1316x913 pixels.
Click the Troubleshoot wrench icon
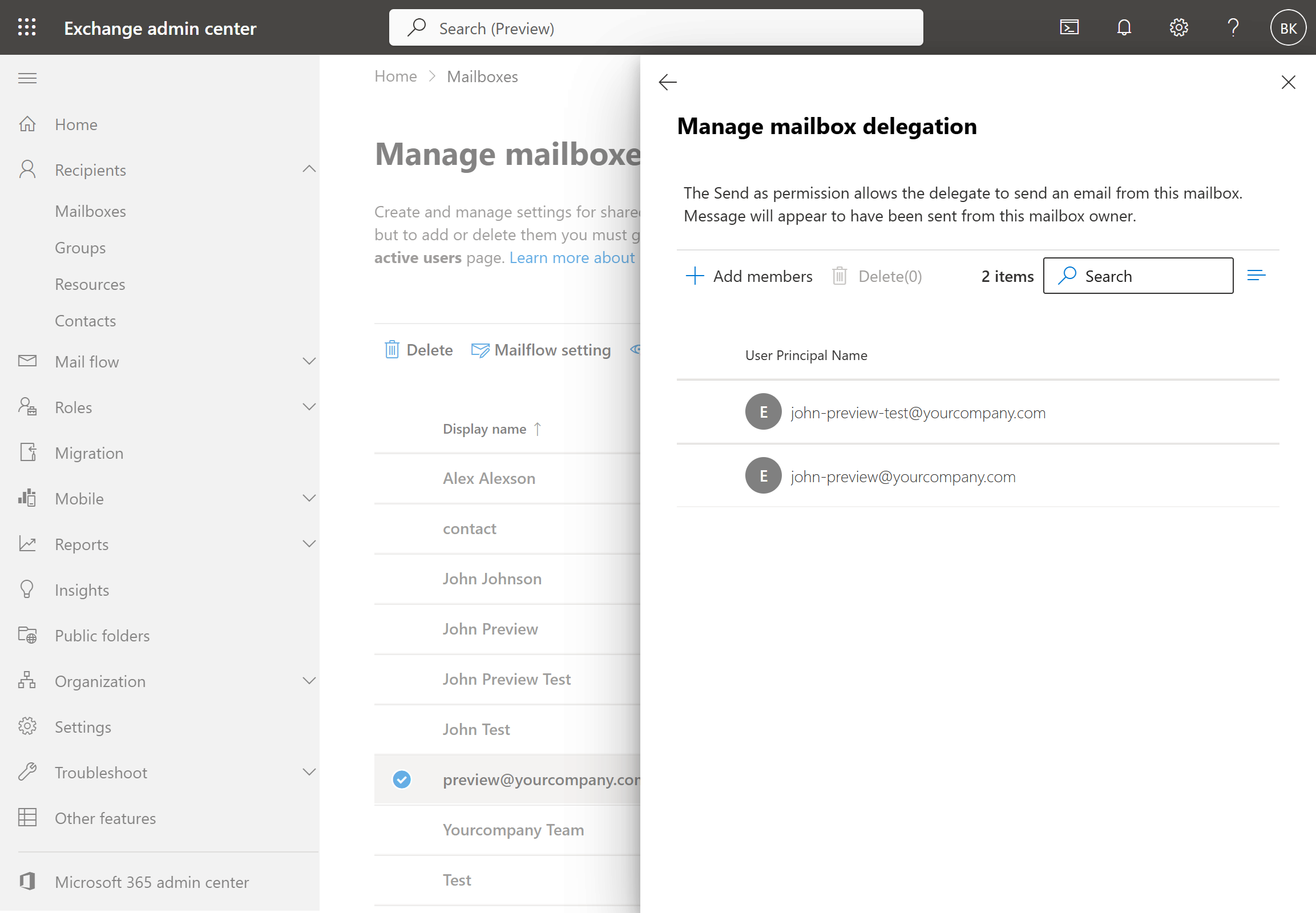[x=27, y=771]
